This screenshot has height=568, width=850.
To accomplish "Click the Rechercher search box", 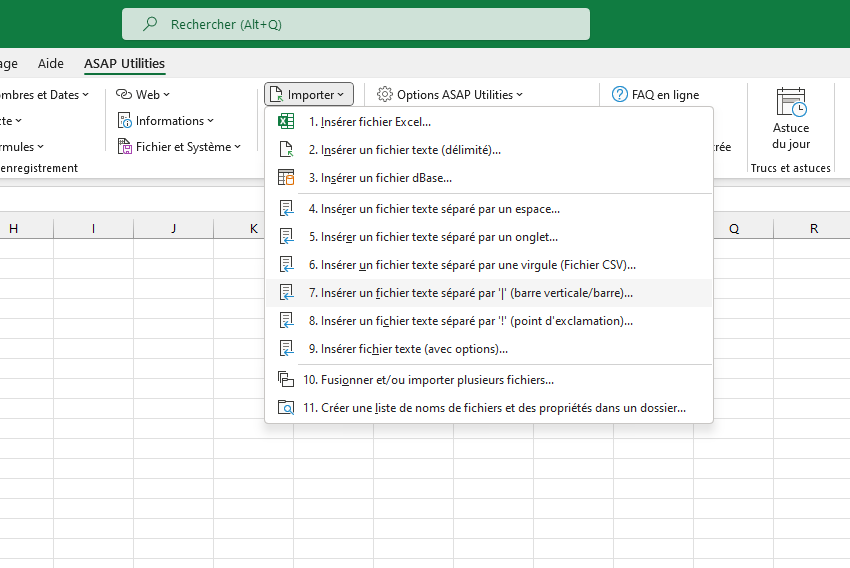I will click(x=356, y=24).
